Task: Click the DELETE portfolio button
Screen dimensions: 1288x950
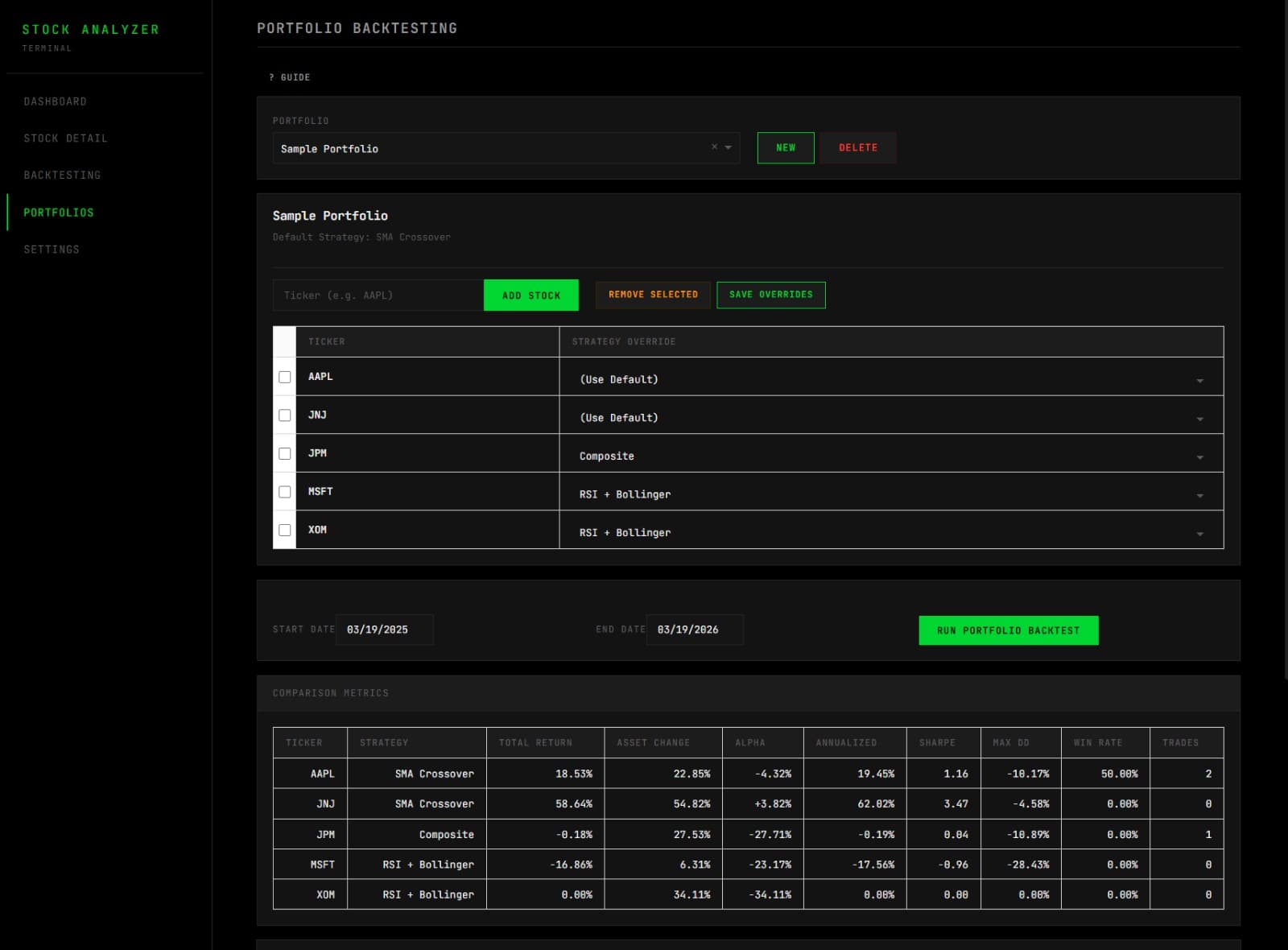Action: click(x=858, y=147)
